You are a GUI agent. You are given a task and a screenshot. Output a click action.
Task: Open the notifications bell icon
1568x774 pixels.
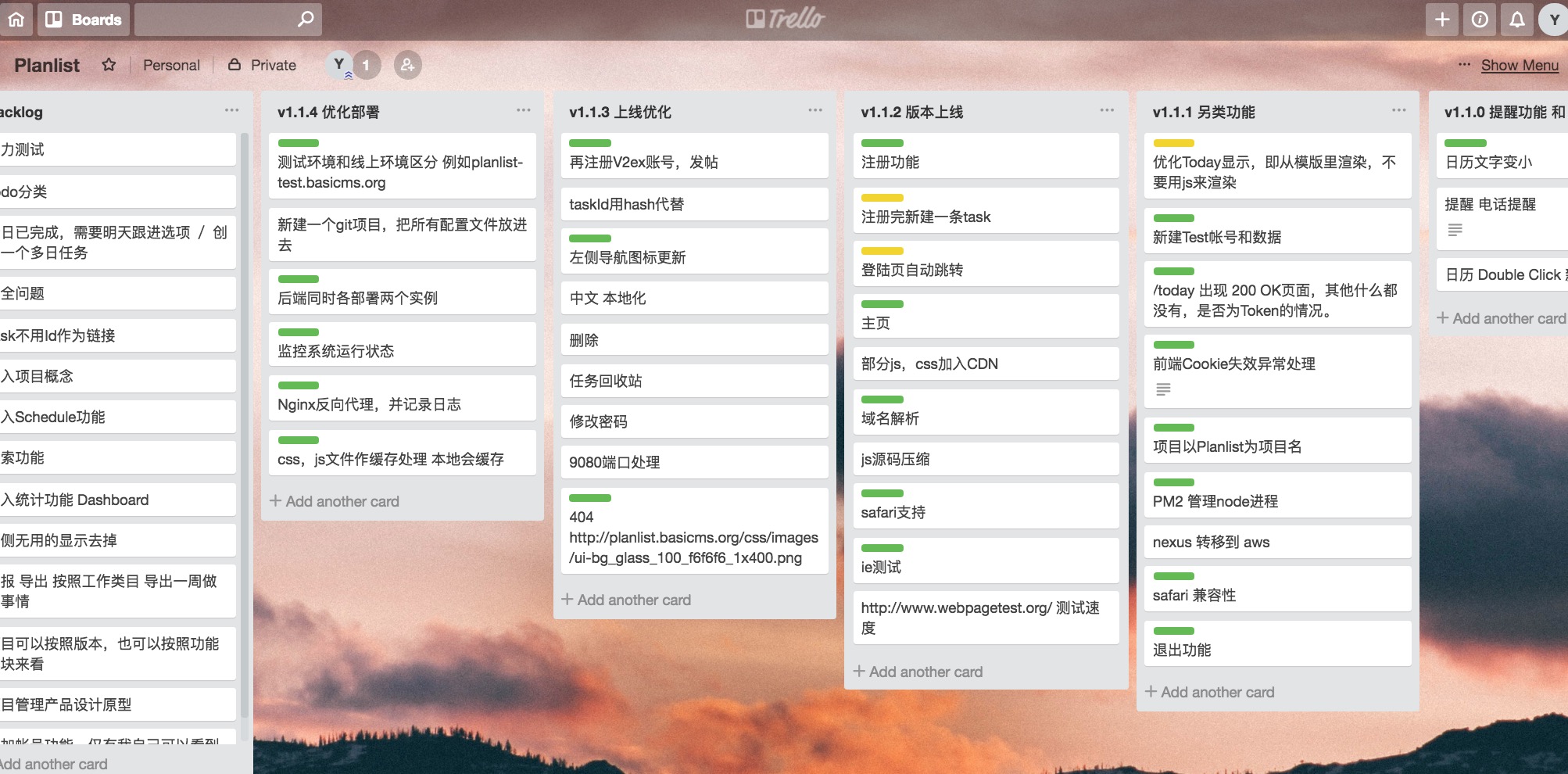coord(1517,20)
